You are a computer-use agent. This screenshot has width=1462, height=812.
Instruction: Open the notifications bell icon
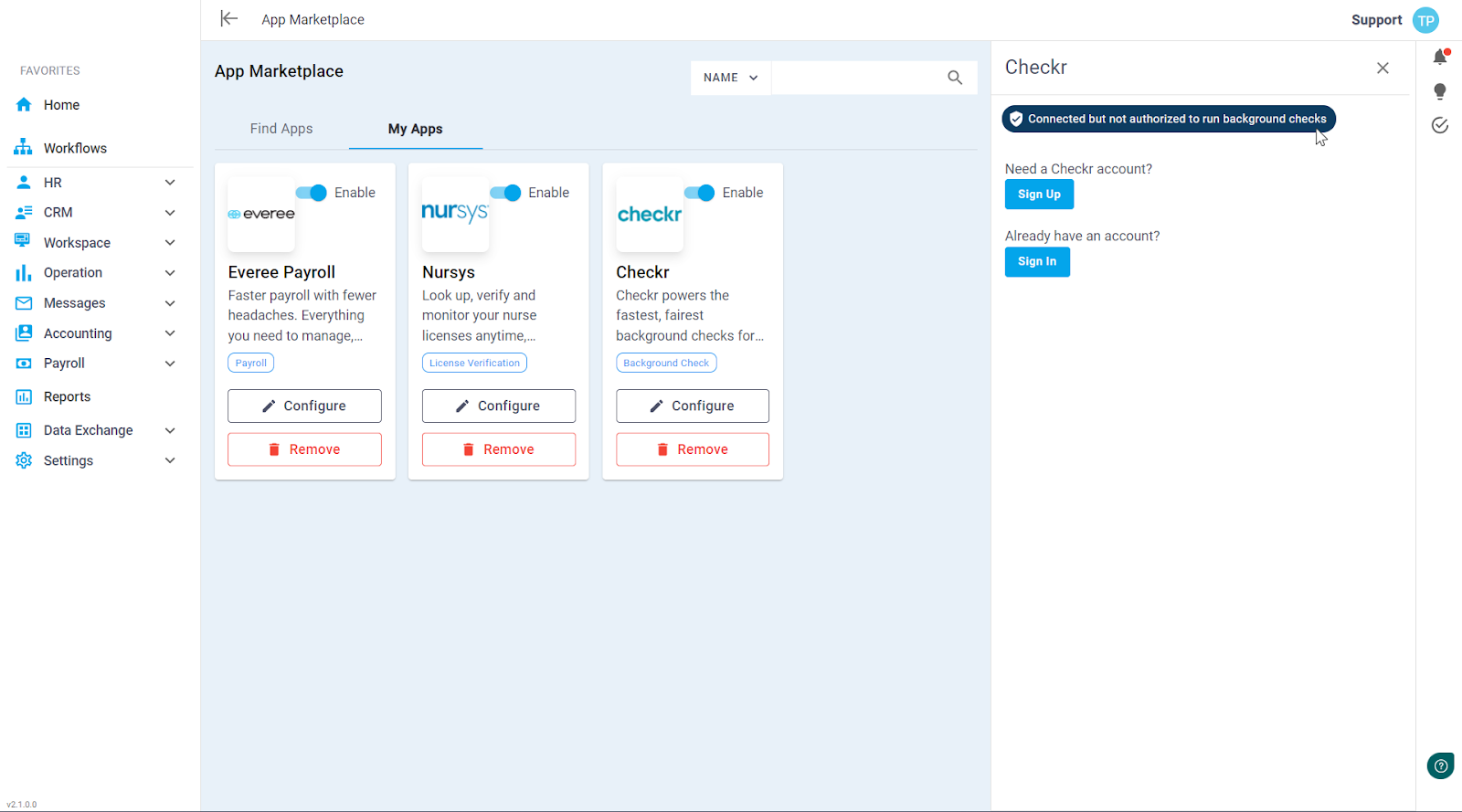pyautogui.click(x=1440, y=57)
